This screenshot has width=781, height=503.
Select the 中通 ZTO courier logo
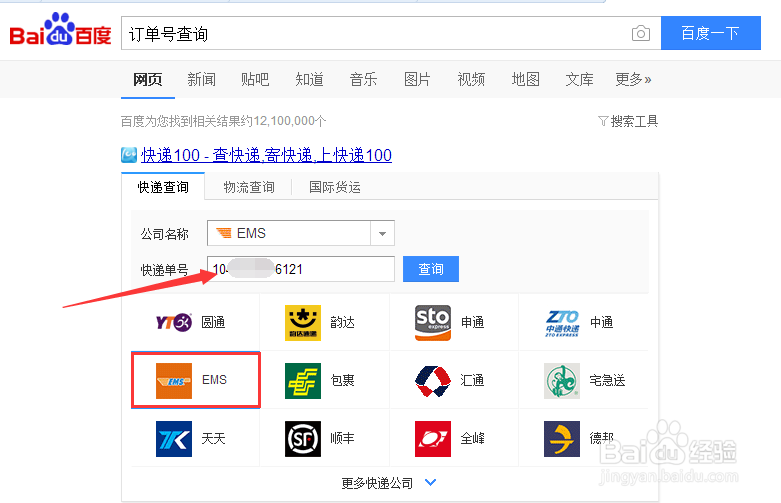(x=562, y=323)
